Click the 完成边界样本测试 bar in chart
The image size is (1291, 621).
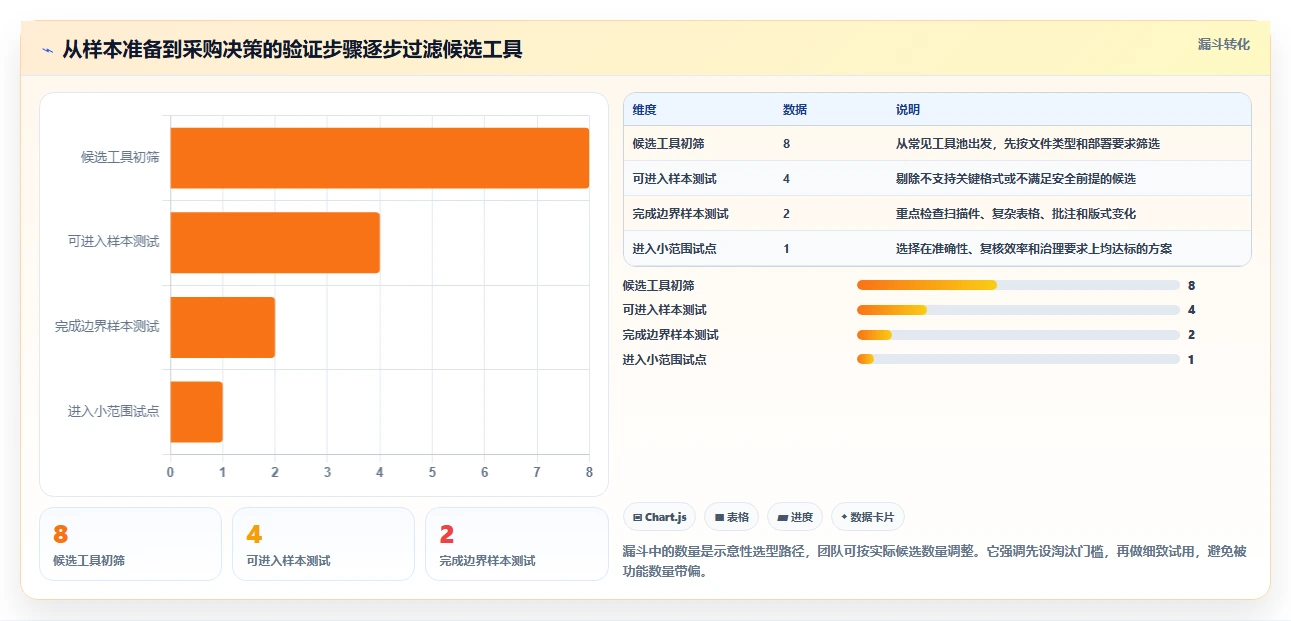[x=223, y=327]
